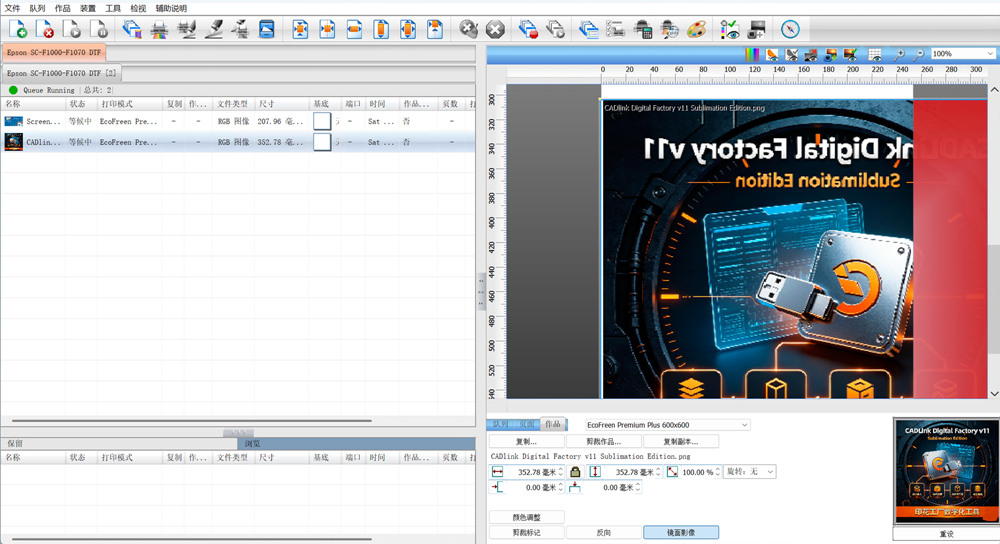Open the painter palette color icon
Screen dimensions: 1000x544
696,29
